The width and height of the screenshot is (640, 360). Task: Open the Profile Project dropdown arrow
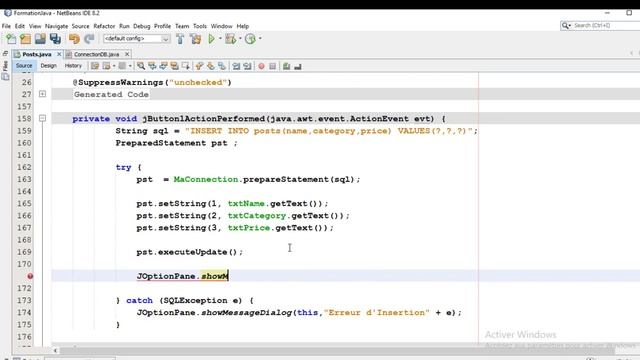click(x=260, y=39)
